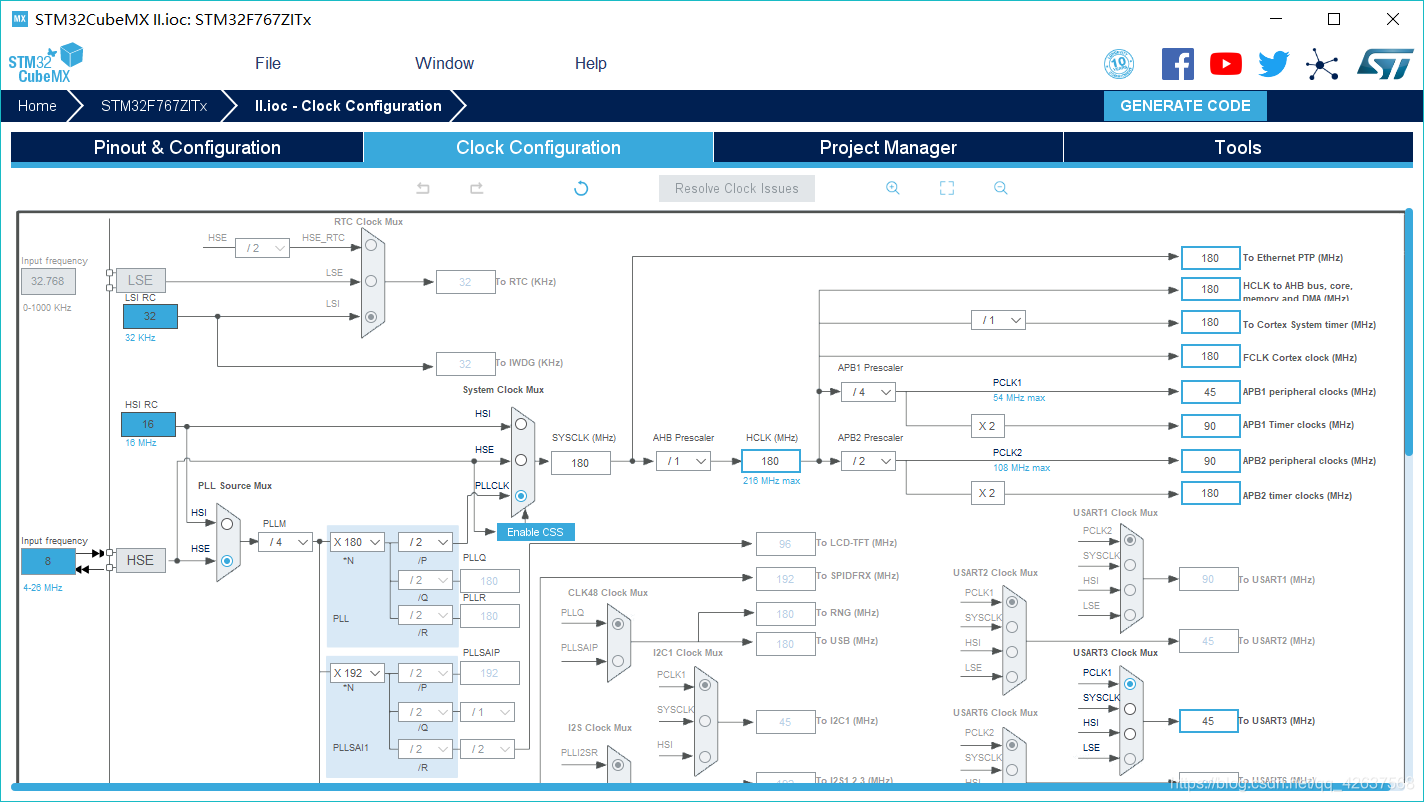Open the PLLSAI1 /R divider dropdown
1424x802 pixels.
point(425,749)
